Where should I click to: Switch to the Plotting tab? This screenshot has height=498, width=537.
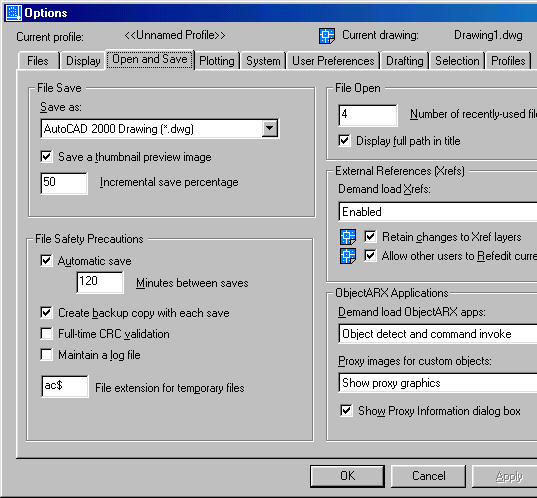tap(217, 61)
